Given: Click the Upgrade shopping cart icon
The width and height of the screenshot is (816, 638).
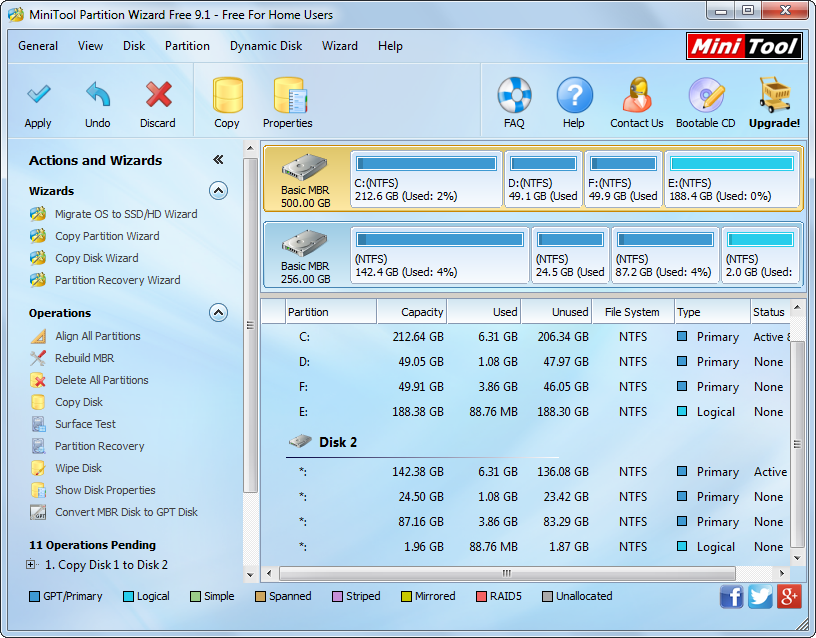Looking at the screenshot, I should (774, 95).
